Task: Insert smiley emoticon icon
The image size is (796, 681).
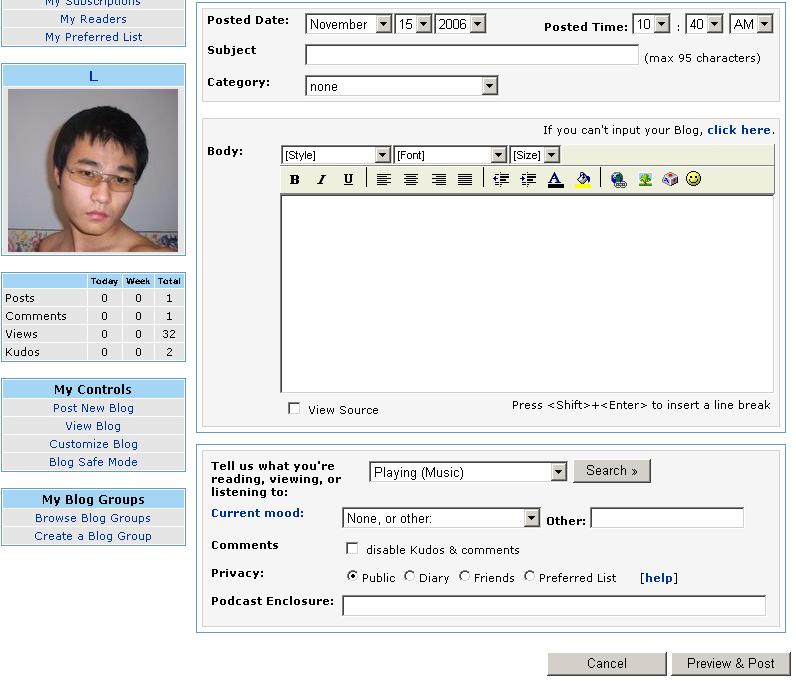Action: click(x=693, y=179)
